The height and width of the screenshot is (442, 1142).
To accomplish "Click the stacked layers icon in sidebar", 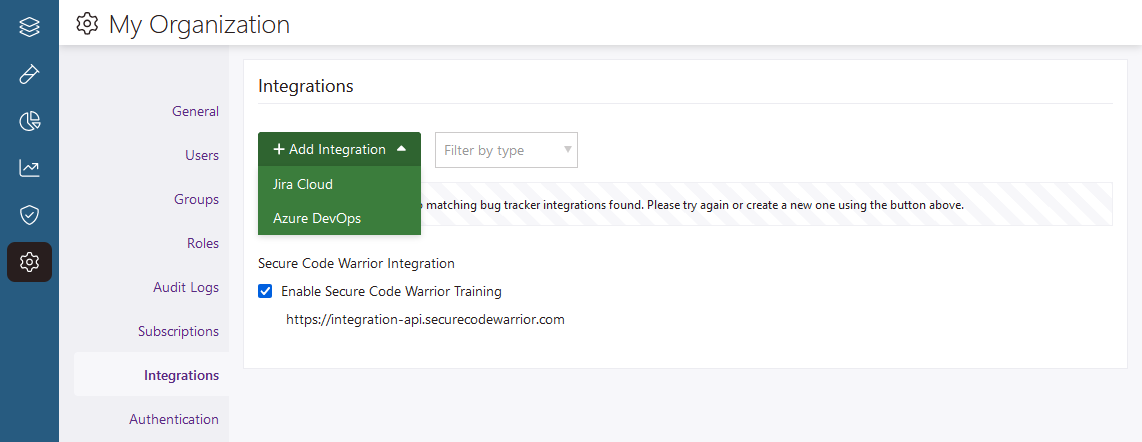I will 29,27.
